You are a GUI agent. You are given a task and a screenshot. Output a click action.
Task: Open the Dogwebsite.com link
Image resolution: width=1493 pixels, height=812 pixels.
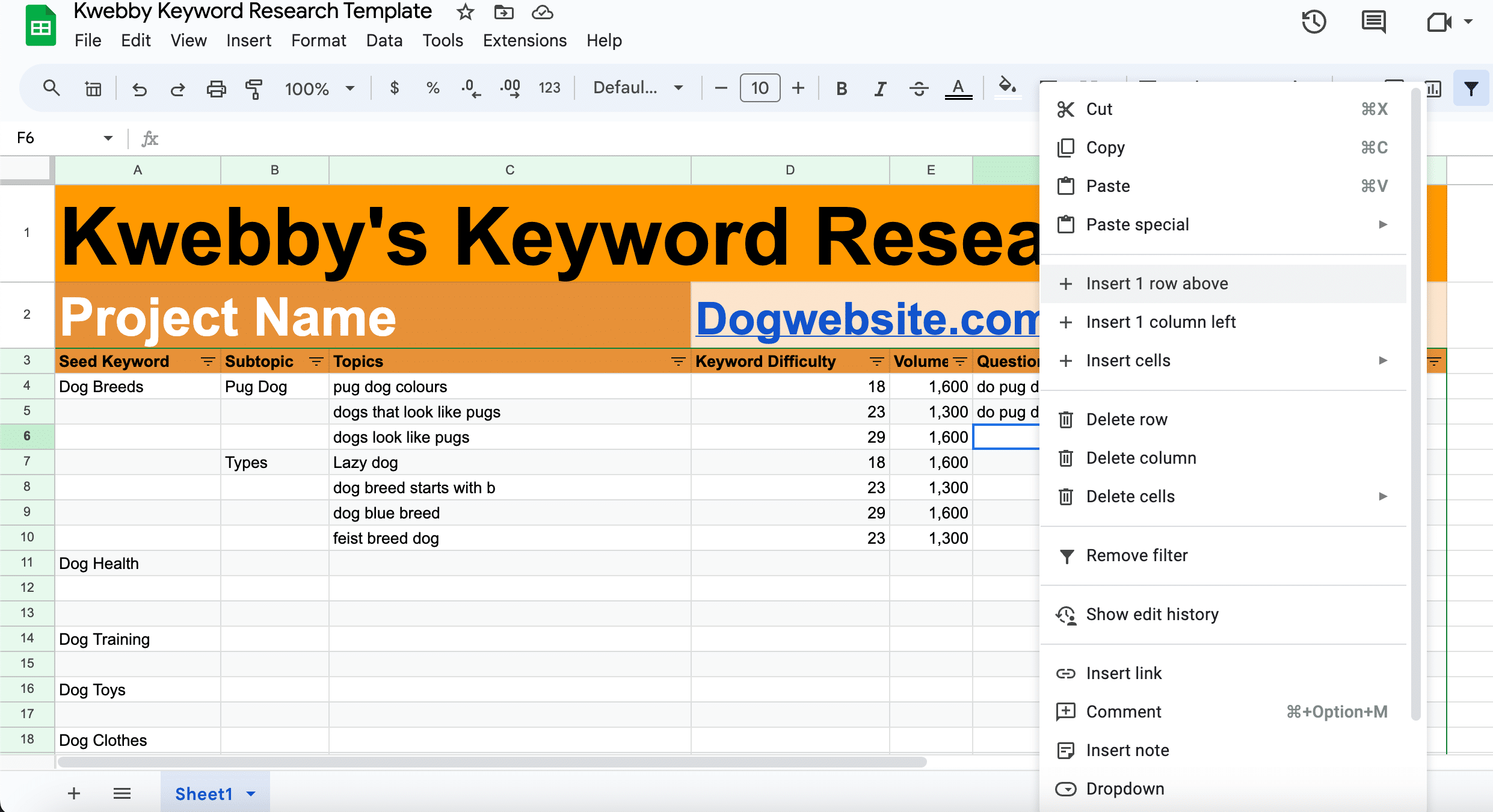pyautogui.click(x=868, y=319)
